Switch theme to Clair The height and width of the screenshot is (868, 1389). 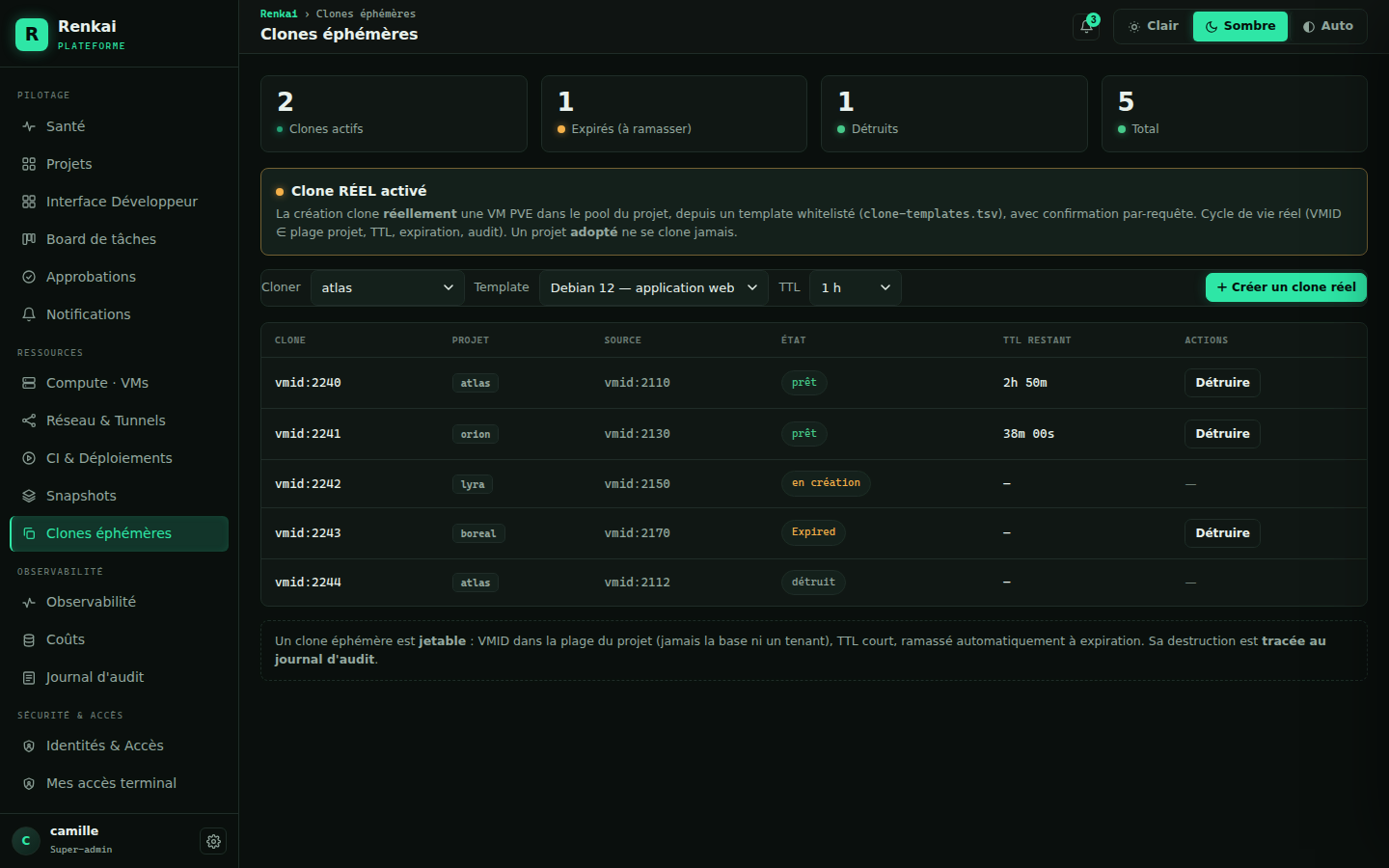[1154, 26]
